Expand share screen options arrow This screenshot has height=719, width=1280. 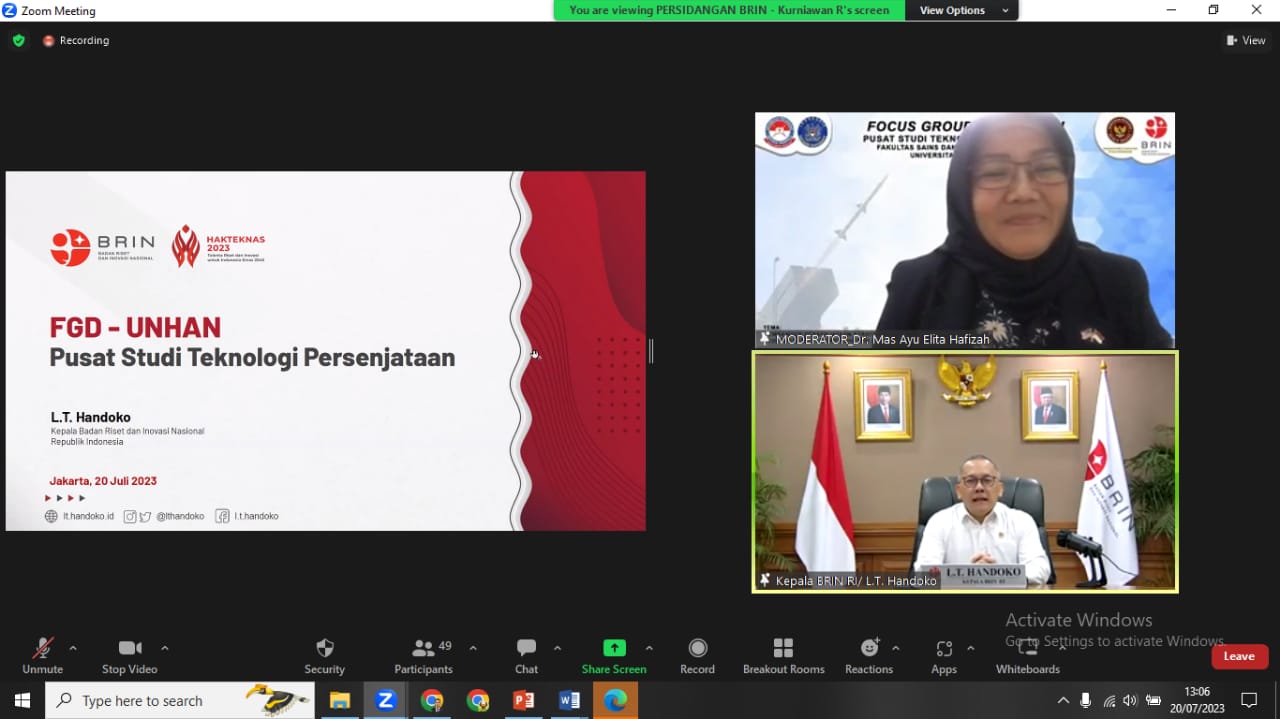coord(649,648)
